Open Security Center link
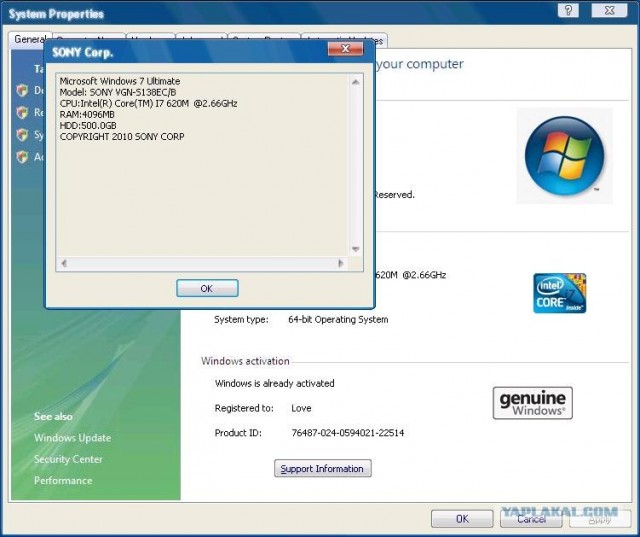Viewport: 640px width, 537px height. pos(68,459)
